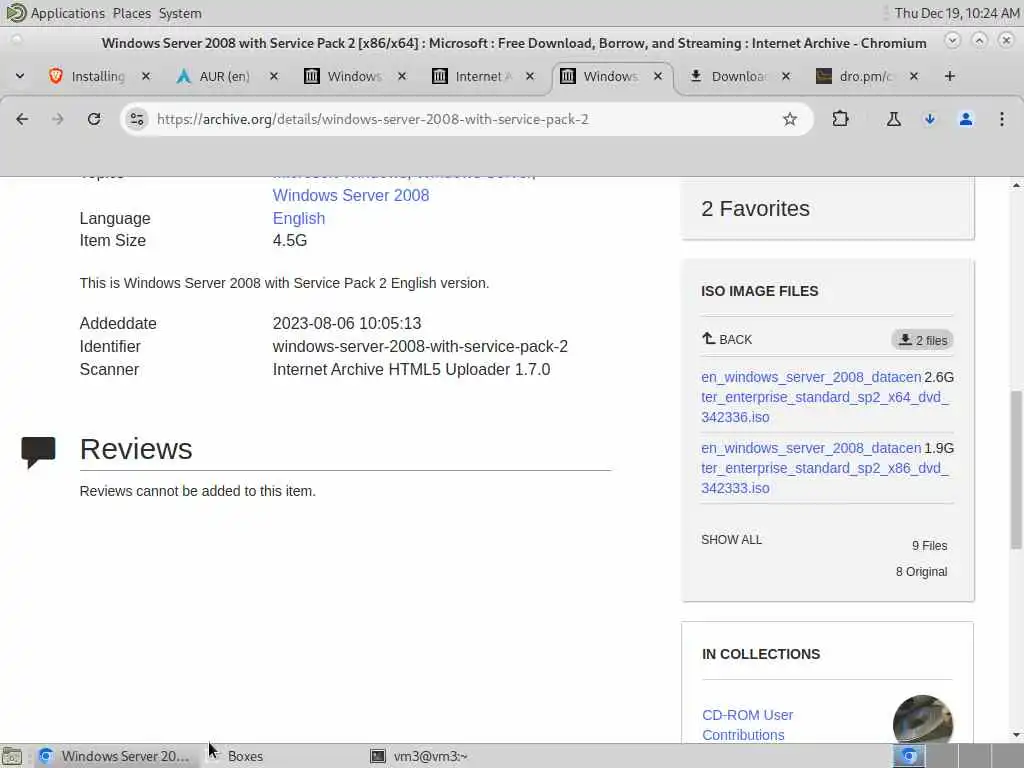Click SHOW ALL files link
The image size is (1024, 768).
click(x=731, y=539)
